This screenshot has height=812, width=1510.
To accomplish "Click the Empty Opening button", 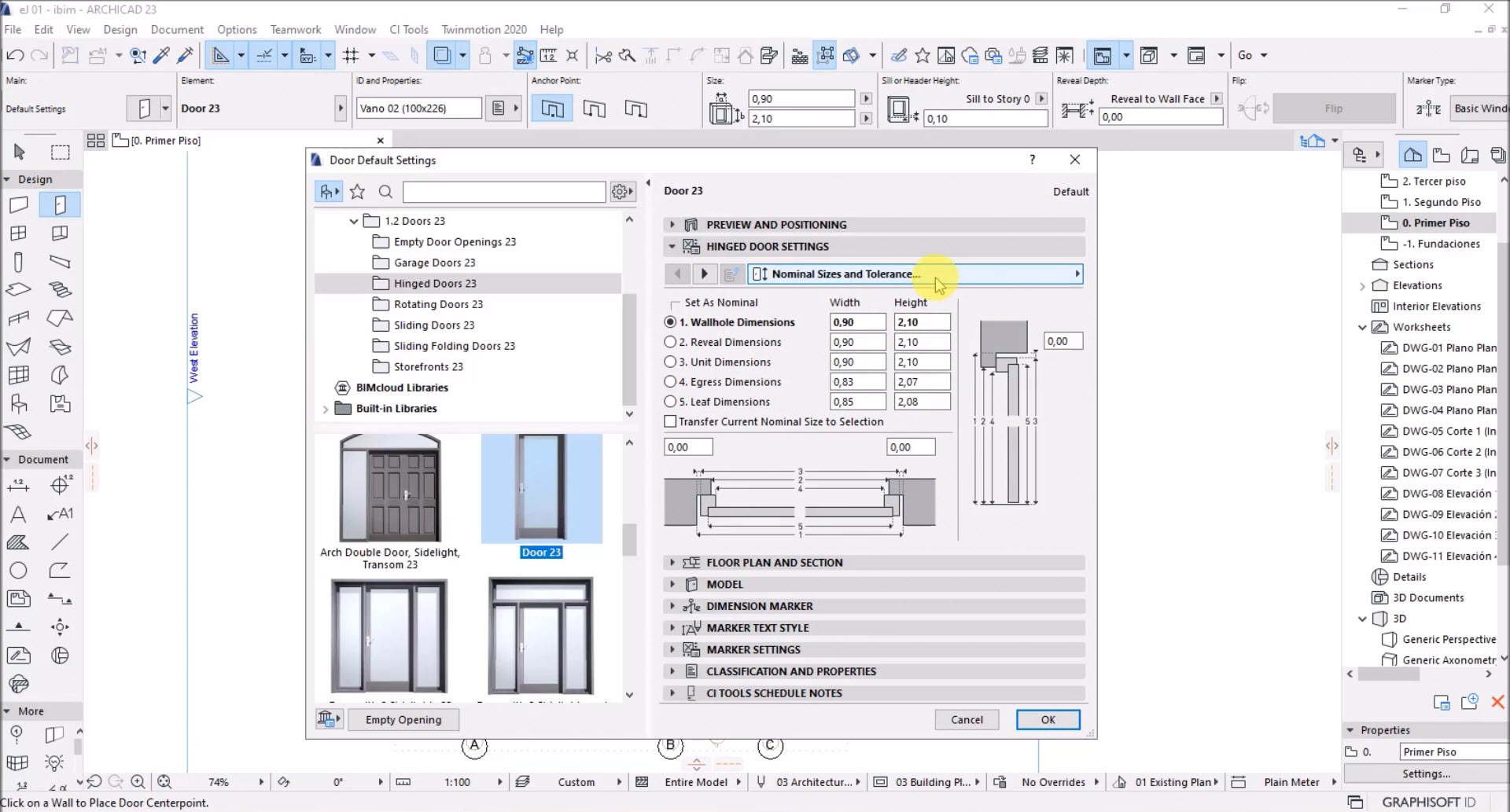I will [403, 720].
